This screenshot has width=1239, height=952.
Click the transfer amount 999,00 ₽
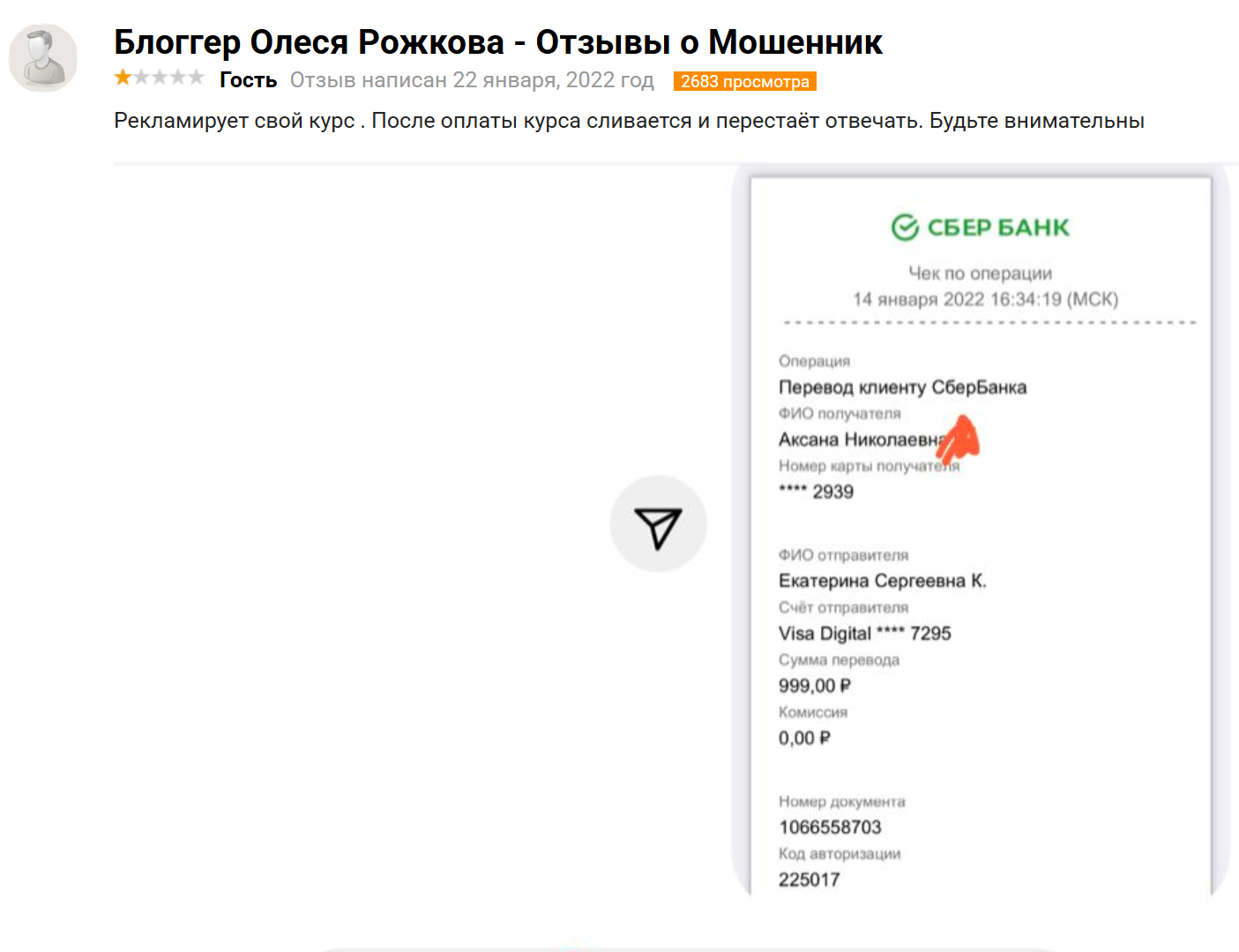coord(815,686)
